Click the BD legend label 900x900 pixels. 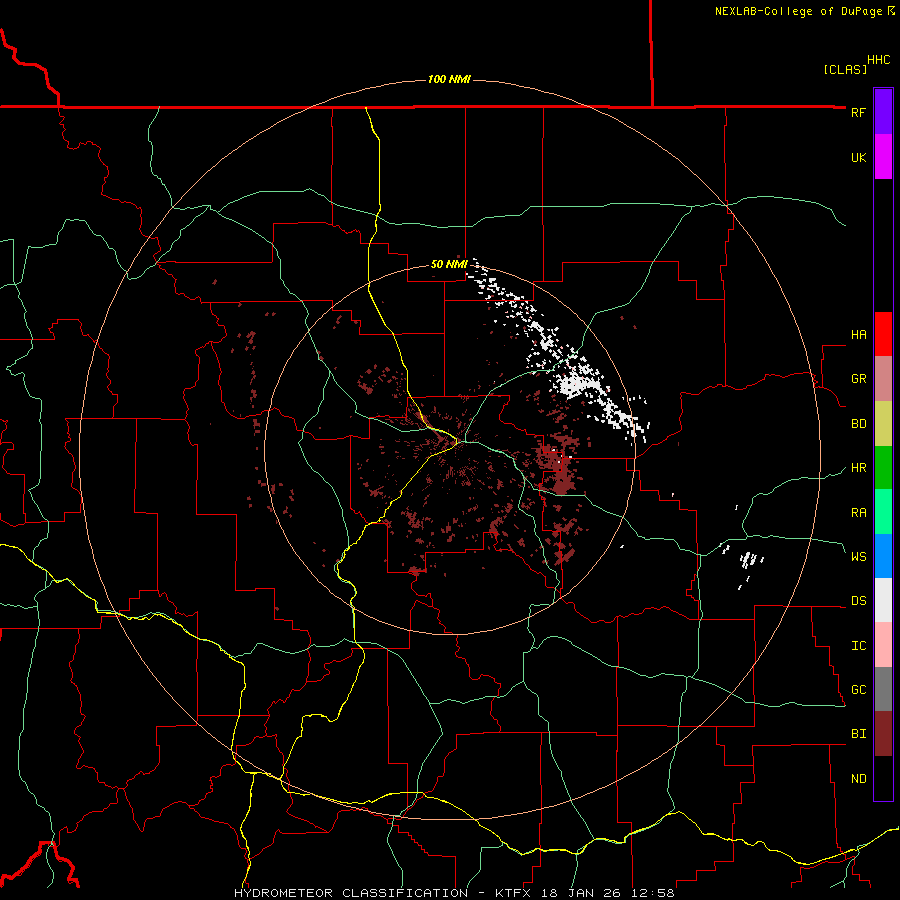click(x=858, y=424)
